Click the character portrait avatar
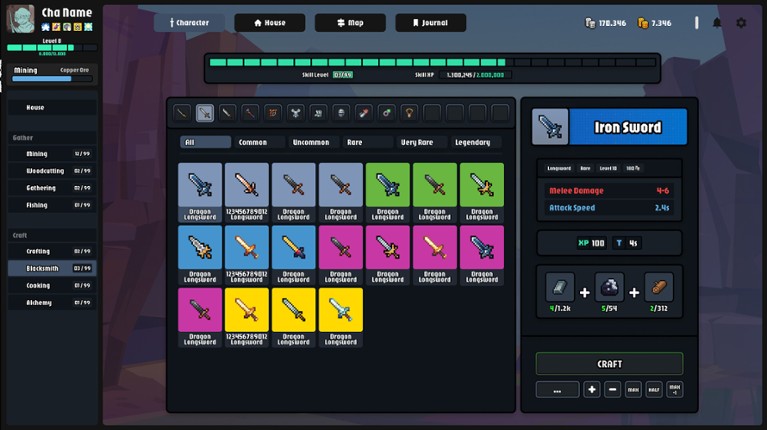Viewport: 767px width, 430px height. coord(21,19)
